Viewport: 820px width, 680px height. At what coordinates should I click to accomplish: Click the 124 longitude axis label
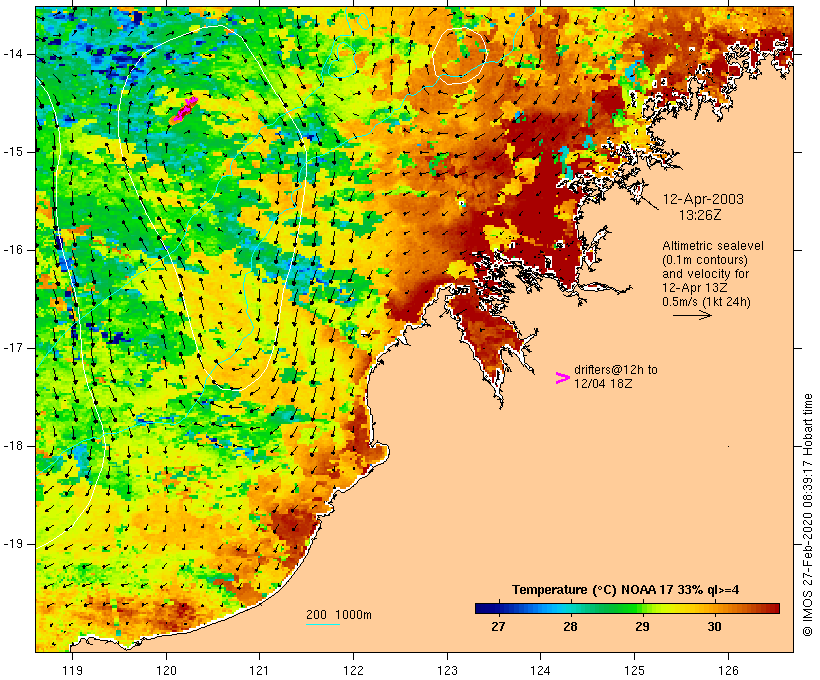point(540,670)
